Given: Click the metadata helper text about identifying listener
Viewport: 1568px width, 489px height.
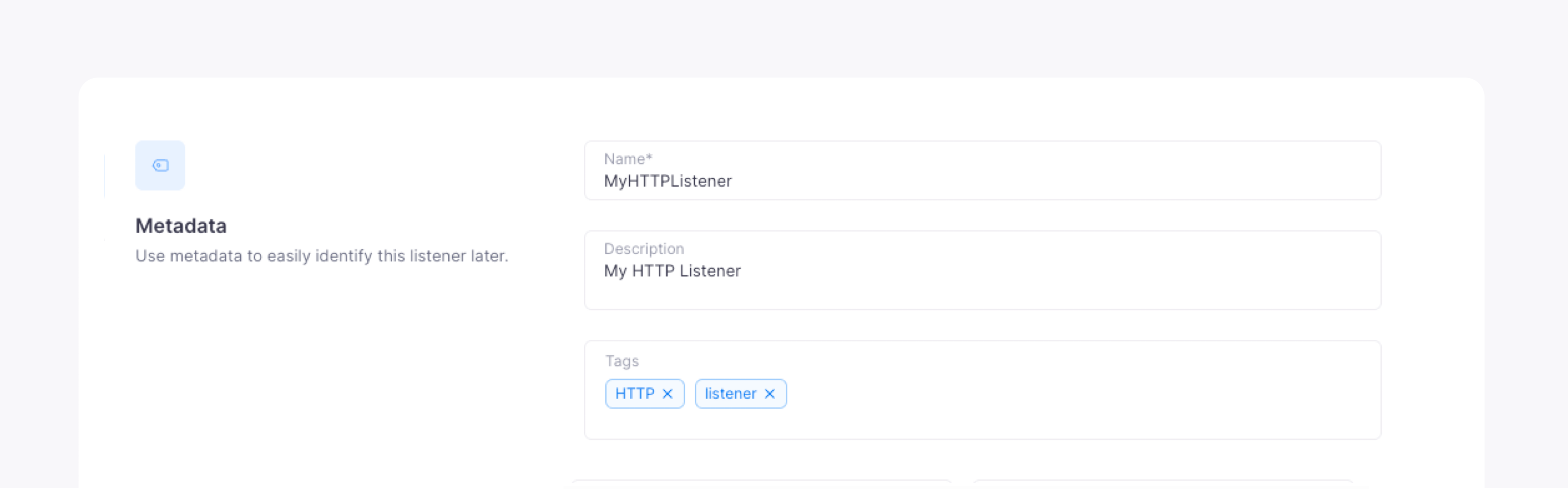Looking at the screenshot, I should [322, 256].
